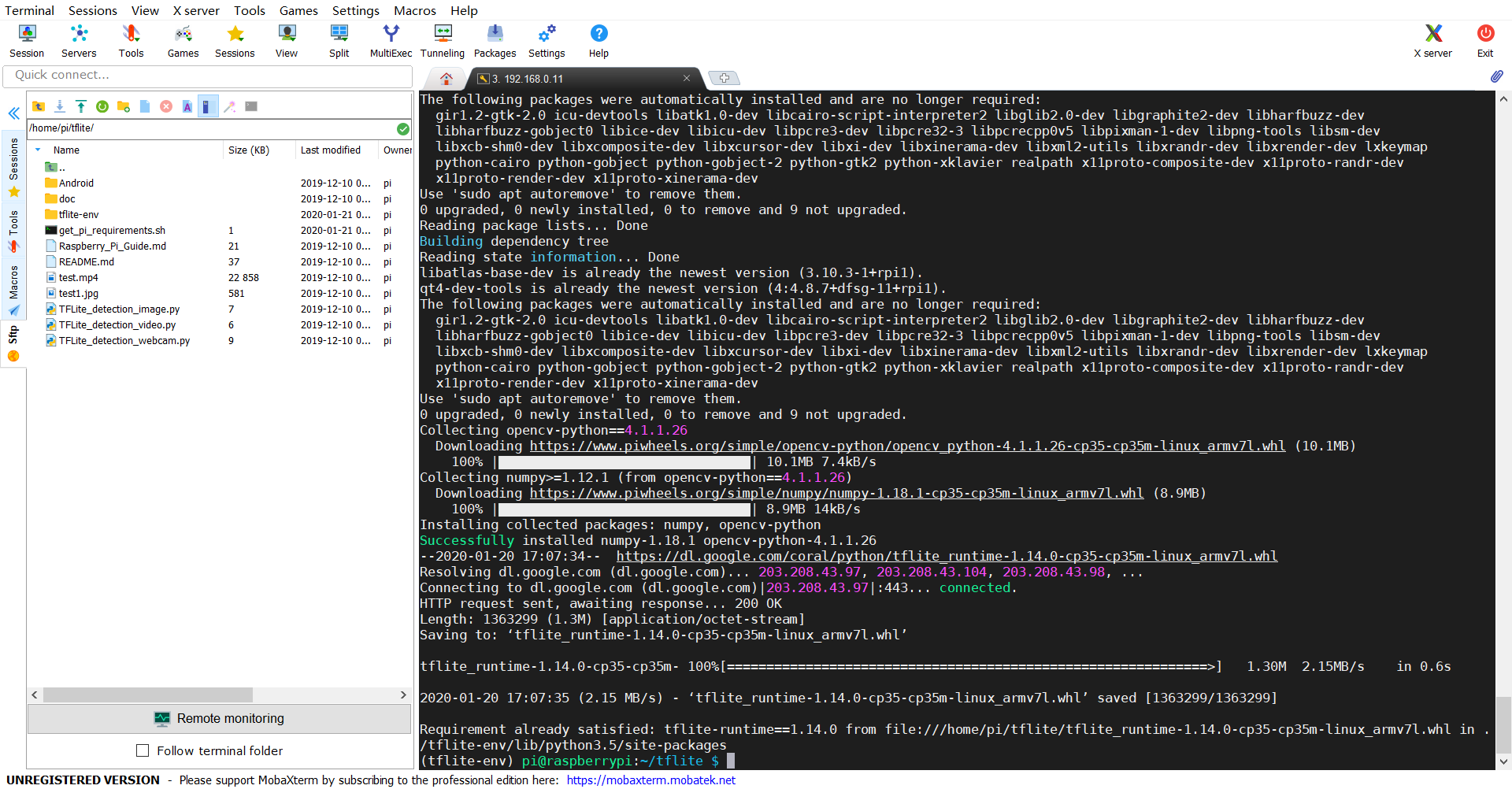Switch to the home tab

pos(447,78)
